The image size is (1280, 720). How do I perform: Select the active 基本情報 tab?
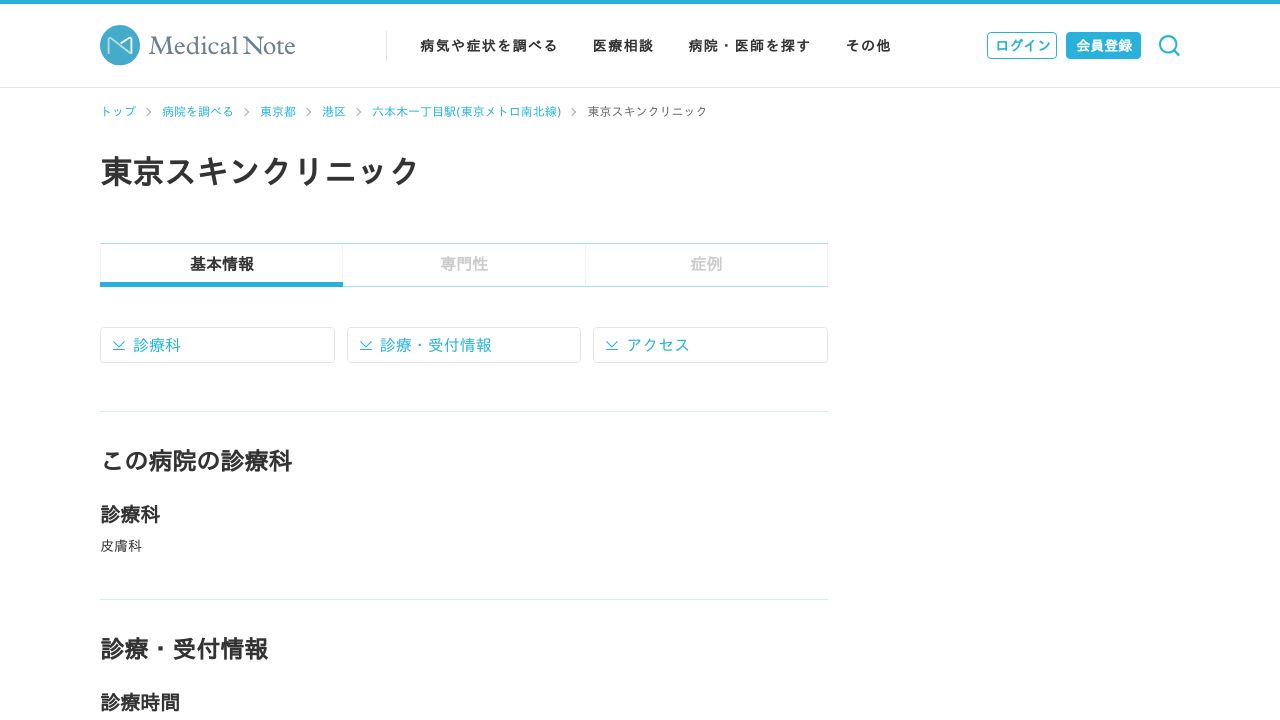pyautogui.click(x=221, y=264)
